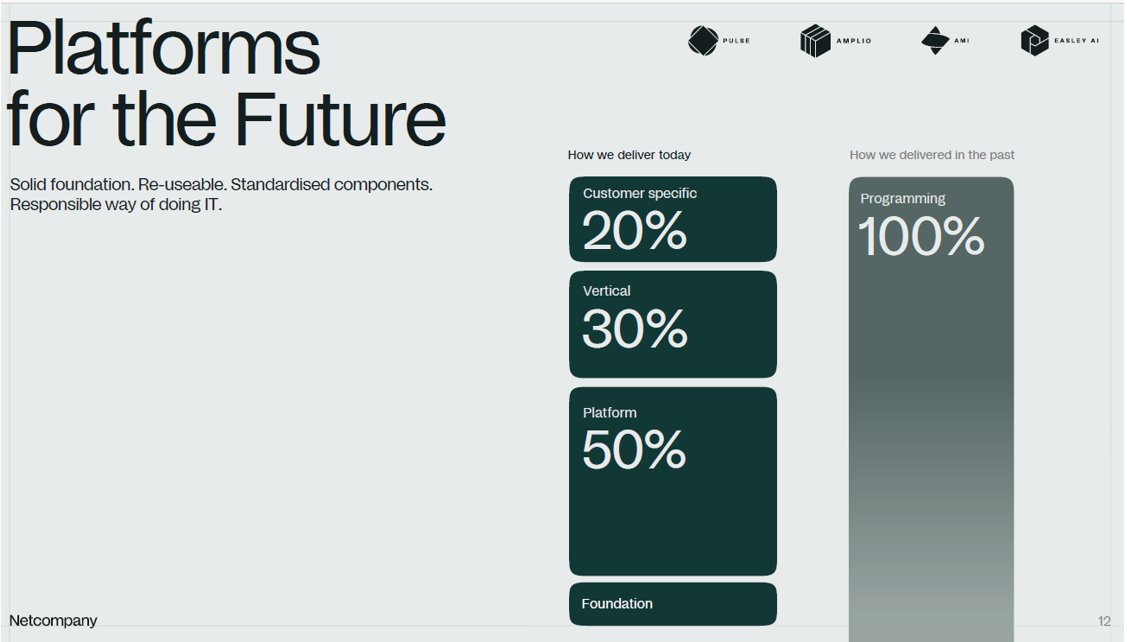Viewport: 1127px width, 642px height.
Task: Select the "How we deliver today" heading
Action: click(x=629, y=155)
